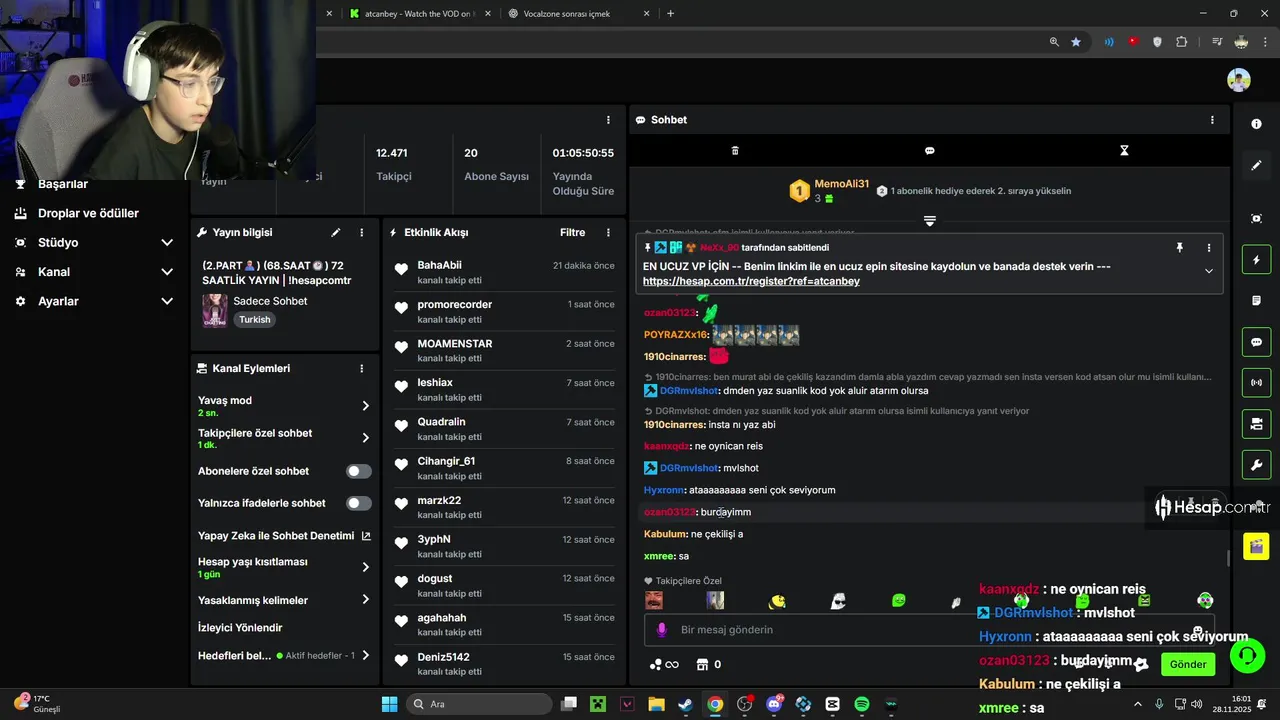The width and height of the screenshot is (1280, 720).
Task: Click the channel points infinity icon
Action: coord(665,664)
